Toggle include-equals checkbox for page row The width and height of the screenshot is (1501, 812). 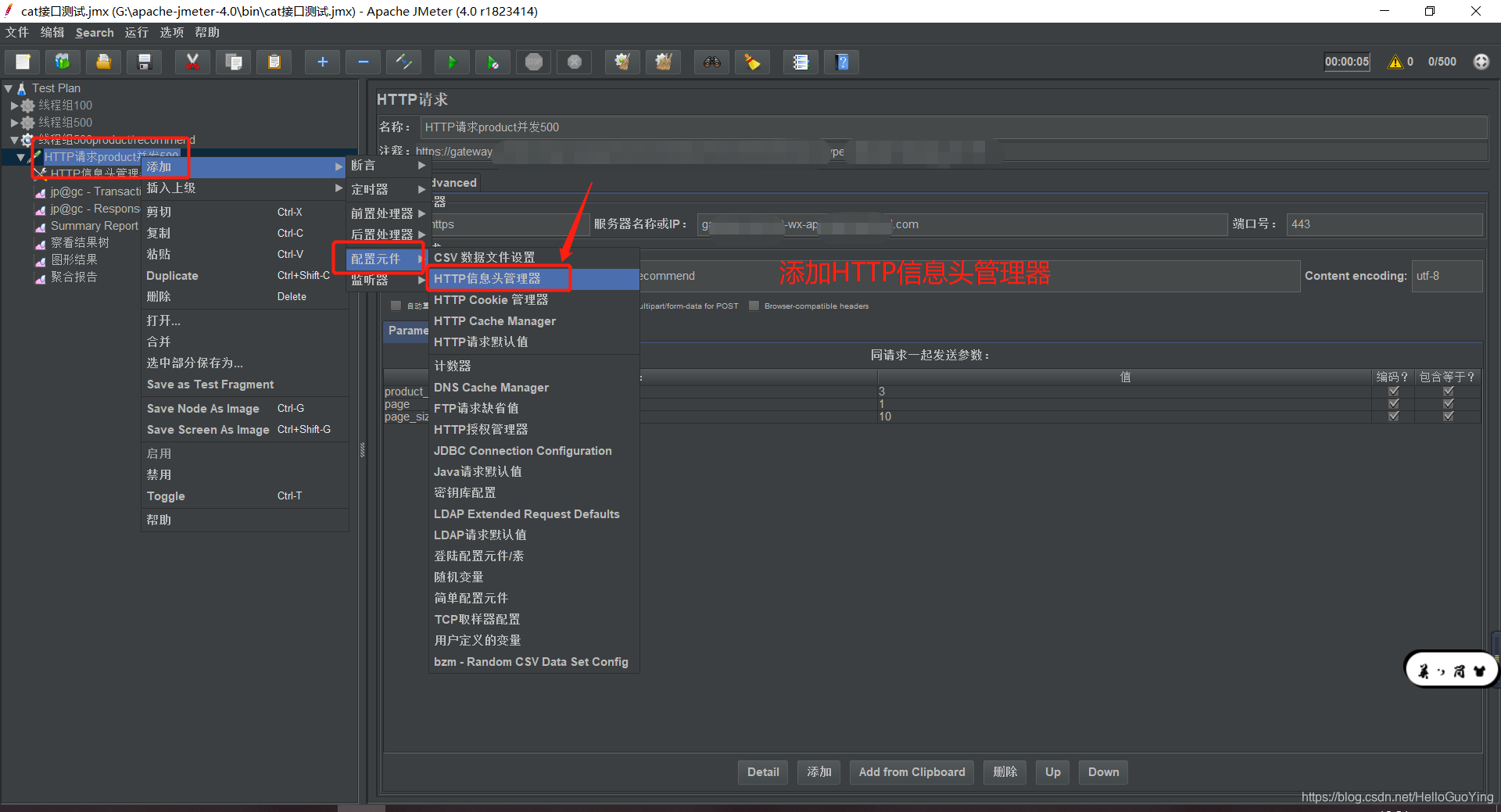coord(1448,404)
